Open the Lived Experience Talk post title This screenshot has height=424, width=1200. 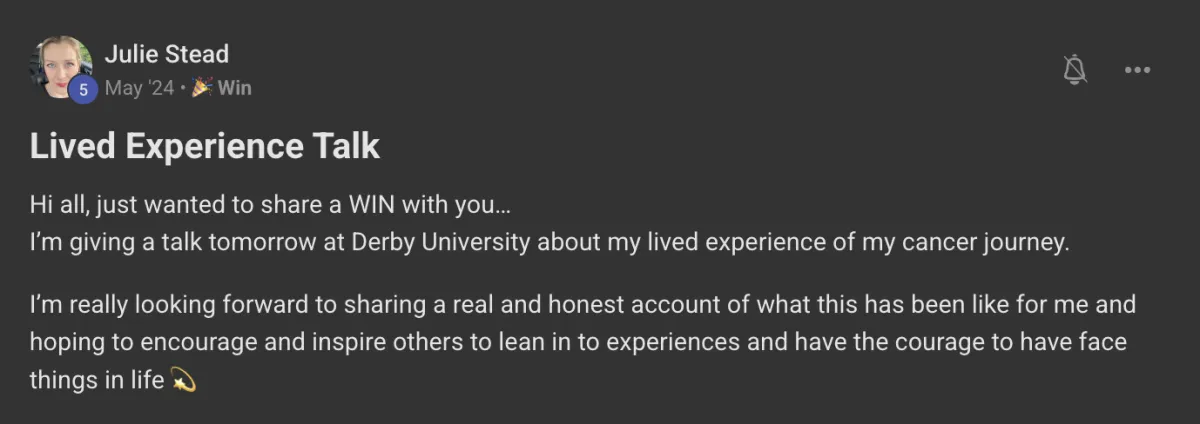pos(205,147)
